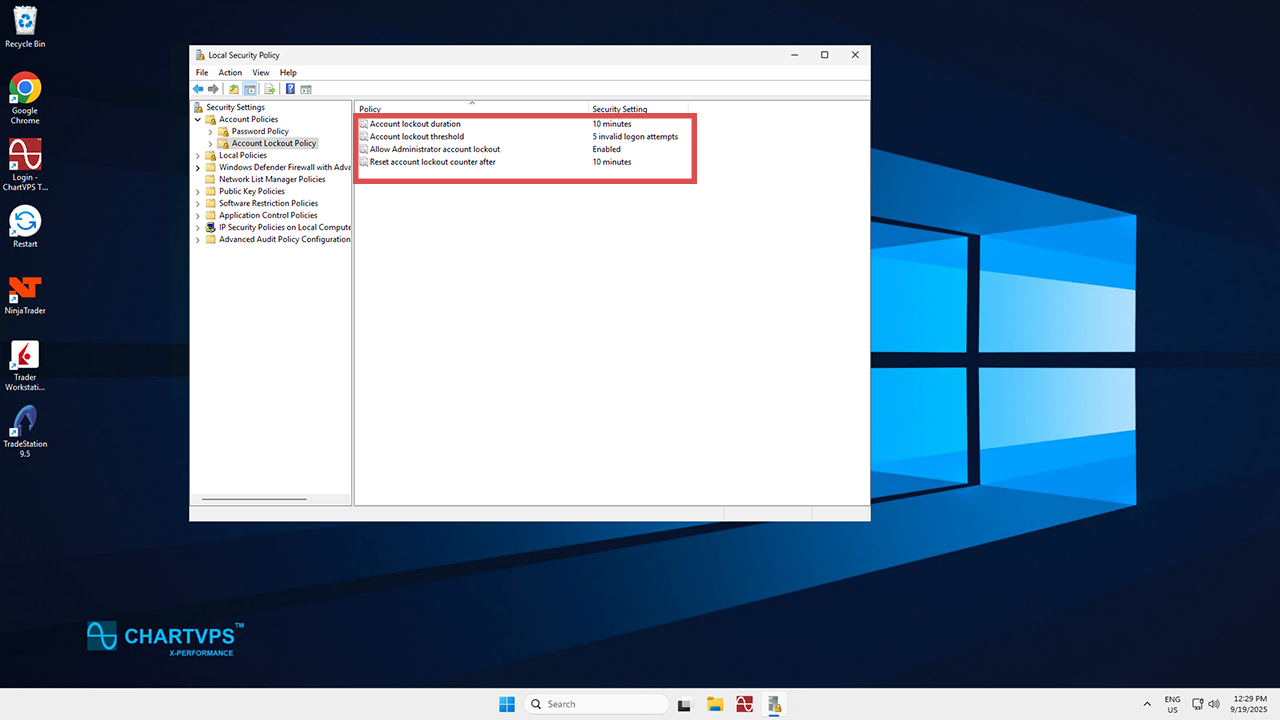This screenshot has height=720, width=1280.
Task: Collapse the Account Policies tree node
Action: pyautogui.click(x=198, y=120)
